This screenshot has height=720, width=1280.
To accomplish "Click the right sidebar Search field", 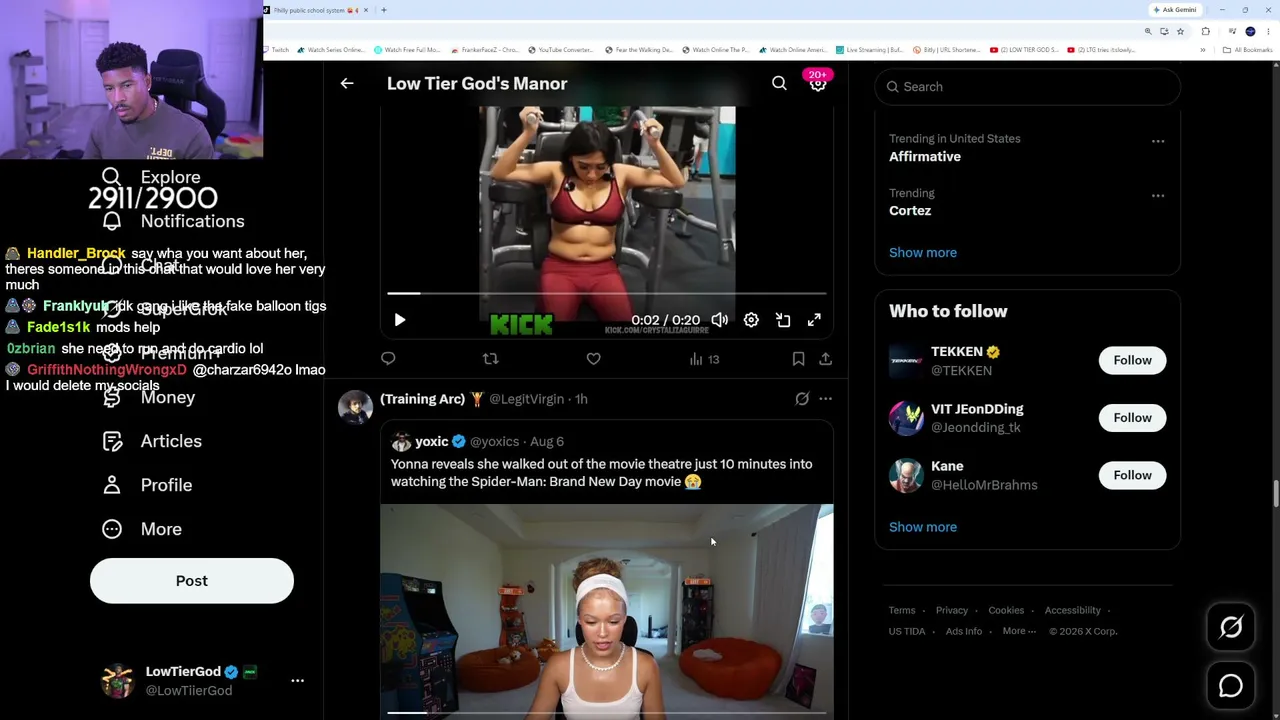I will coord(1028,87).
